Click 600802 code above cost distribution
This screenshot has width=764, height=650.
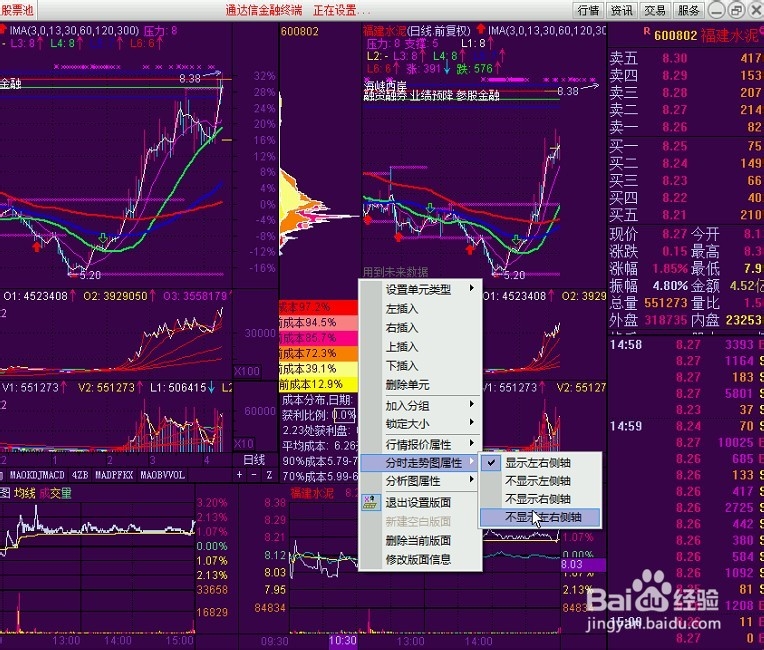(x=299, y=32)
